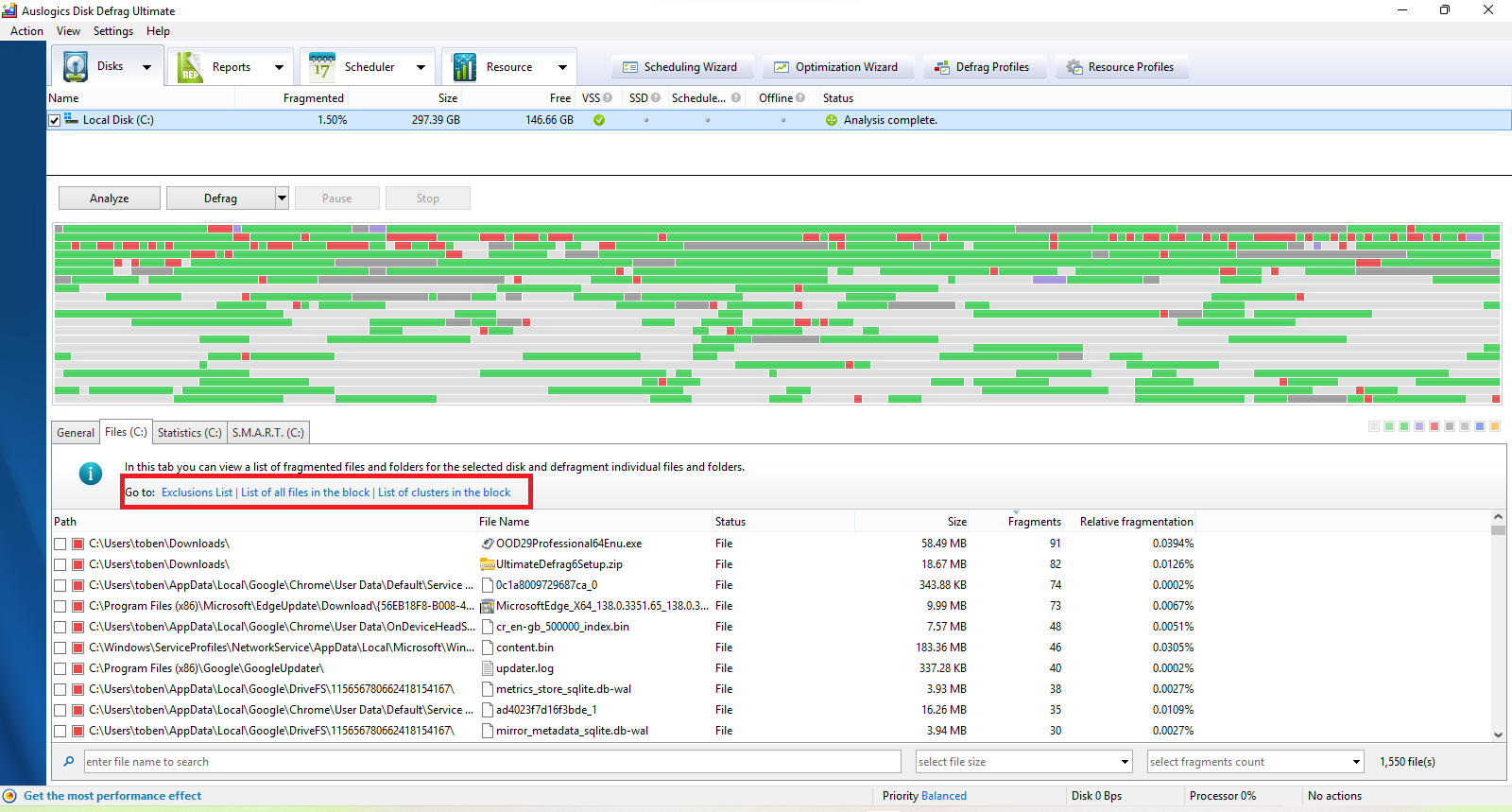Open the Settings menu
This screenshot has height=812, width=1512.
(112, 31)
